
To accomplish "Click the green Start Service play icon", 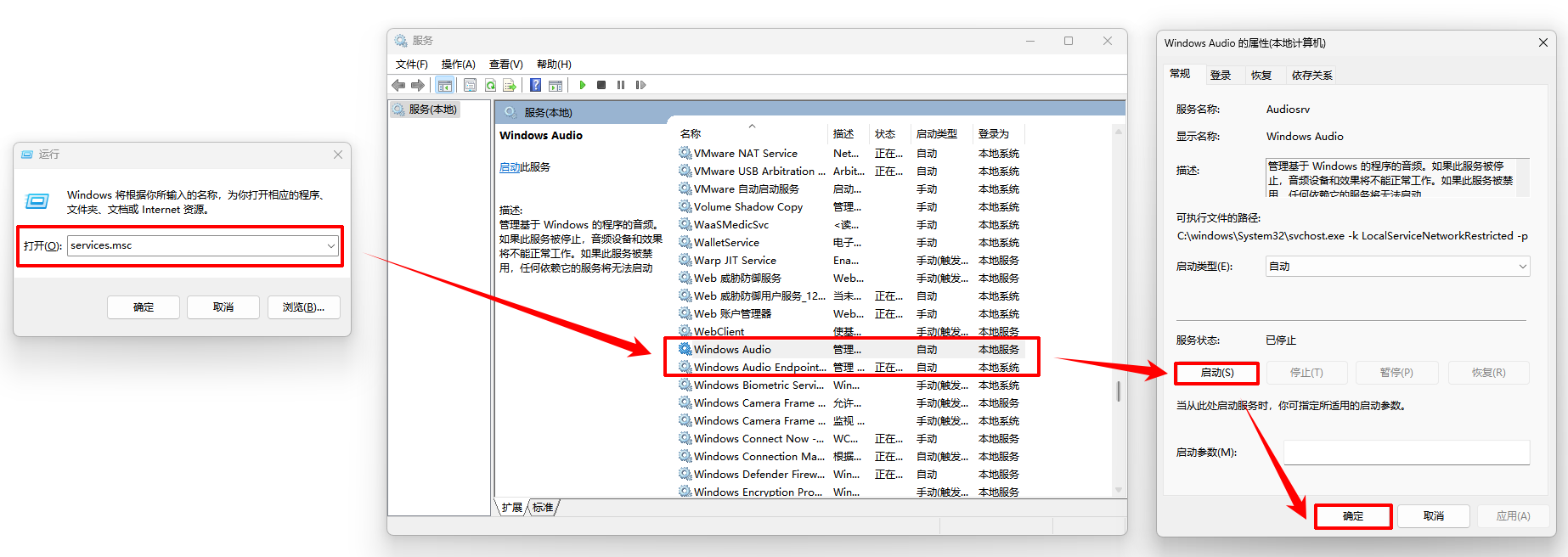I will tap(583, 85).
